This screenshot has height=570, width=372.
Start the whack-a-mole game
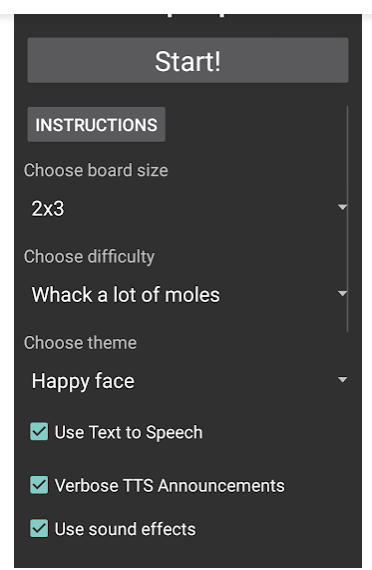pyautogui.click(x=188, y=60)
